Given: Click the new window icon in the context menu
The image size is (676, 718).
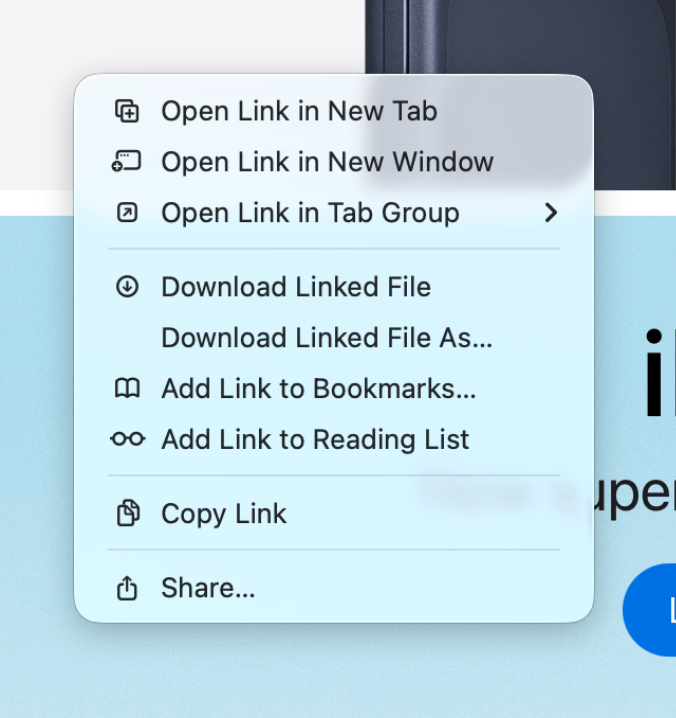Looking at the screenshot, I should click(x=126, y=162).
